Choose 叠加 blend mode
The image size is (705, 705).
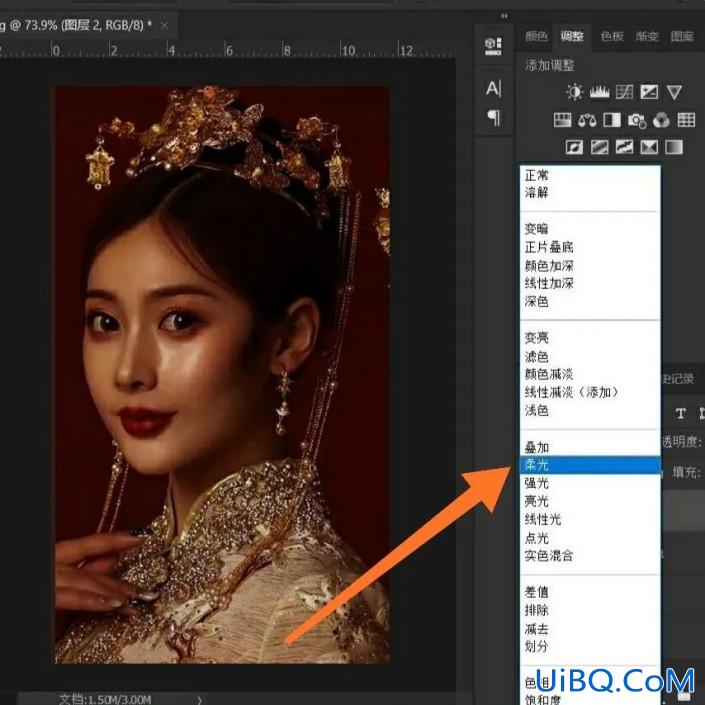(590, 447)
